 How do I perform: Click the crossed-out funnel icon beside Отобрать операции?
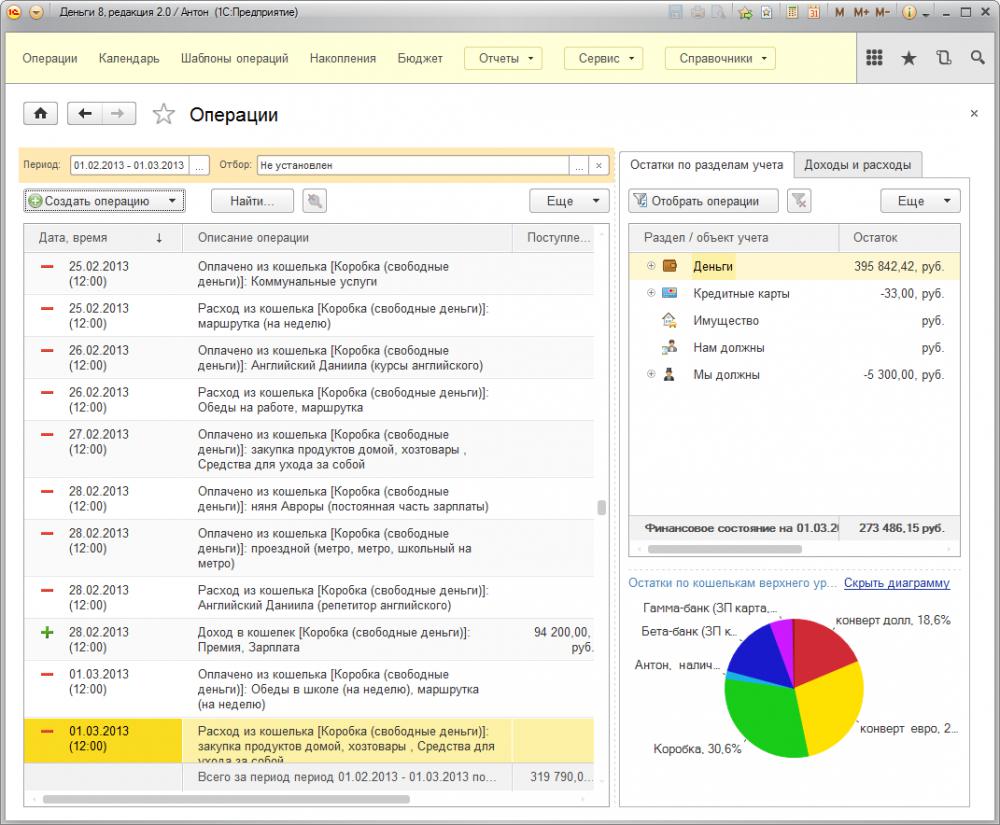(799, 201)
